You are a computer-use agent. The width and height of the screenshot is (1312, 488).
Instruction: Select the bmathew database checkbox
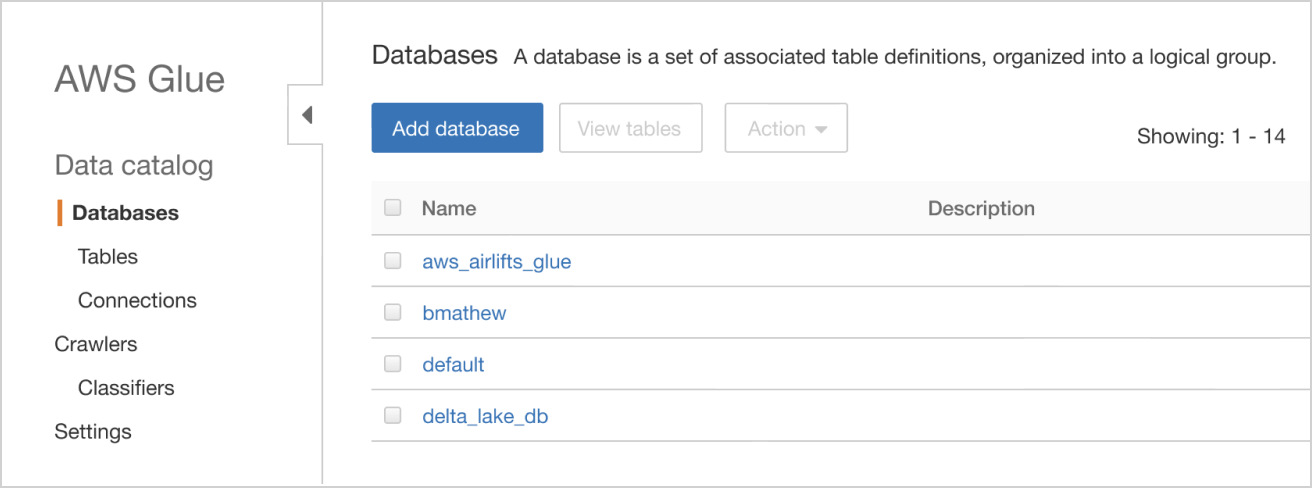point(393,313)
